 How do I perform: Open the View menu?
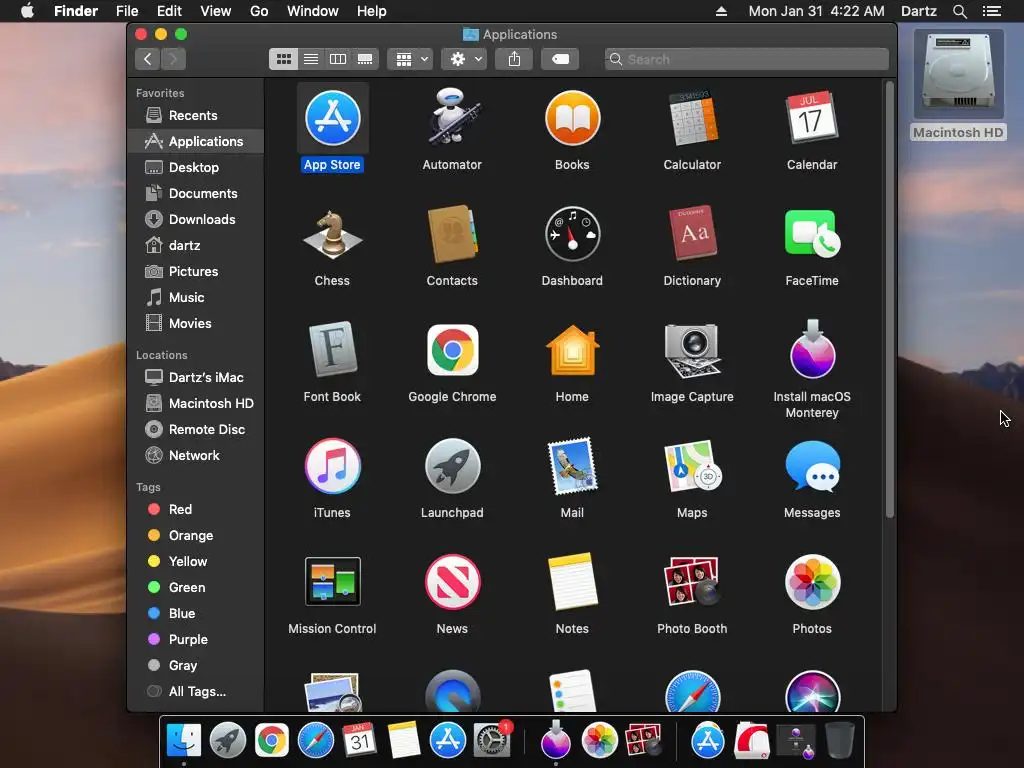click(x=216, y=11)
